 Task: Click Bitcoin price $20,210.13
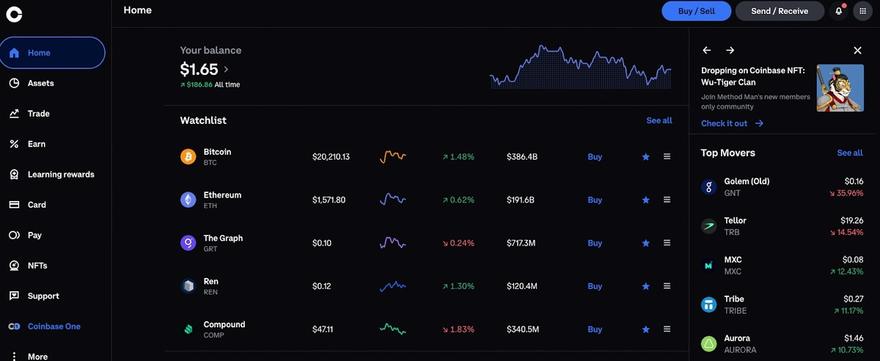pos(331,157)
